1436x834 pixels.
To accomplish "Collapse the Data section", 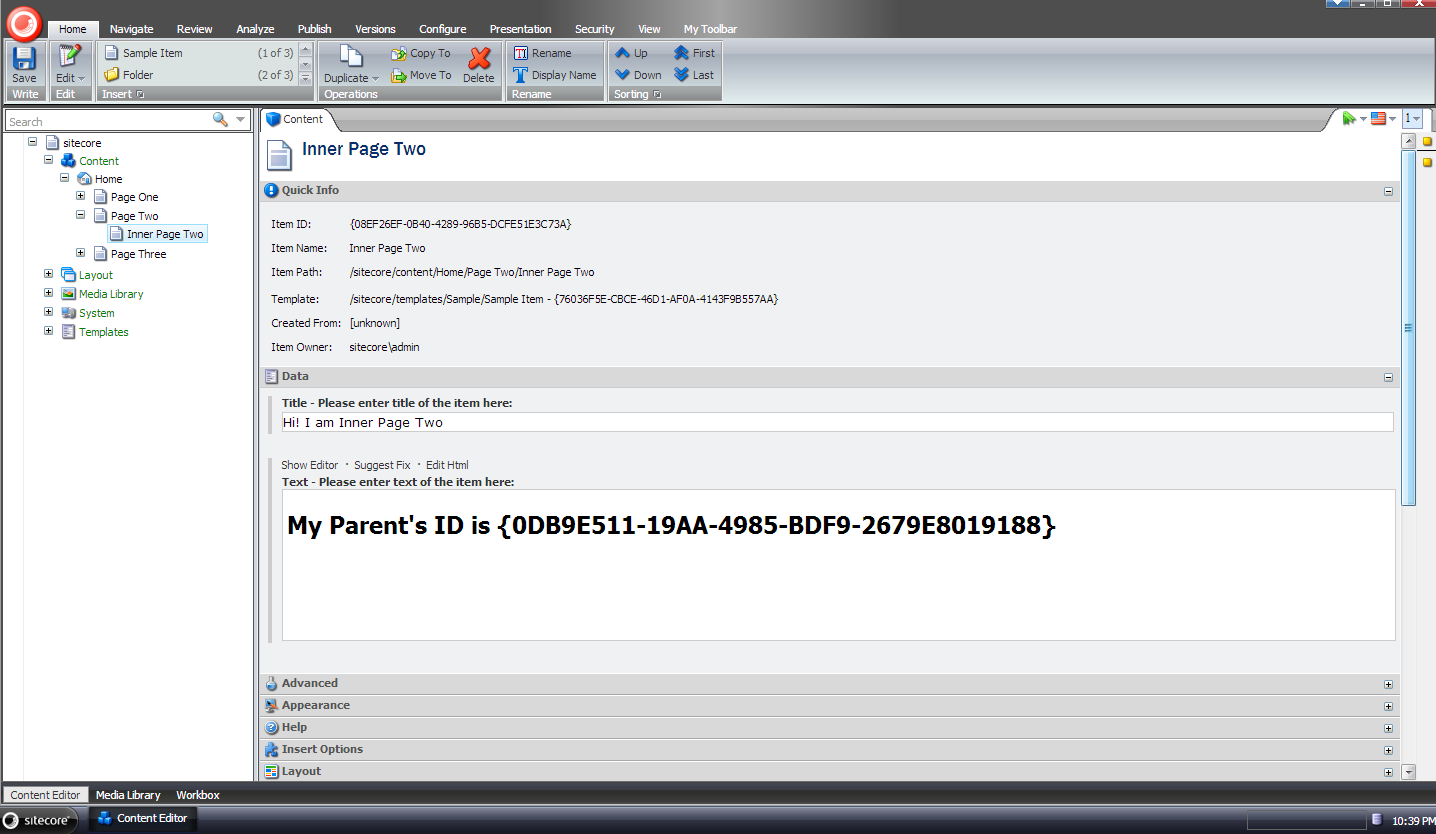I will 1388,377.
